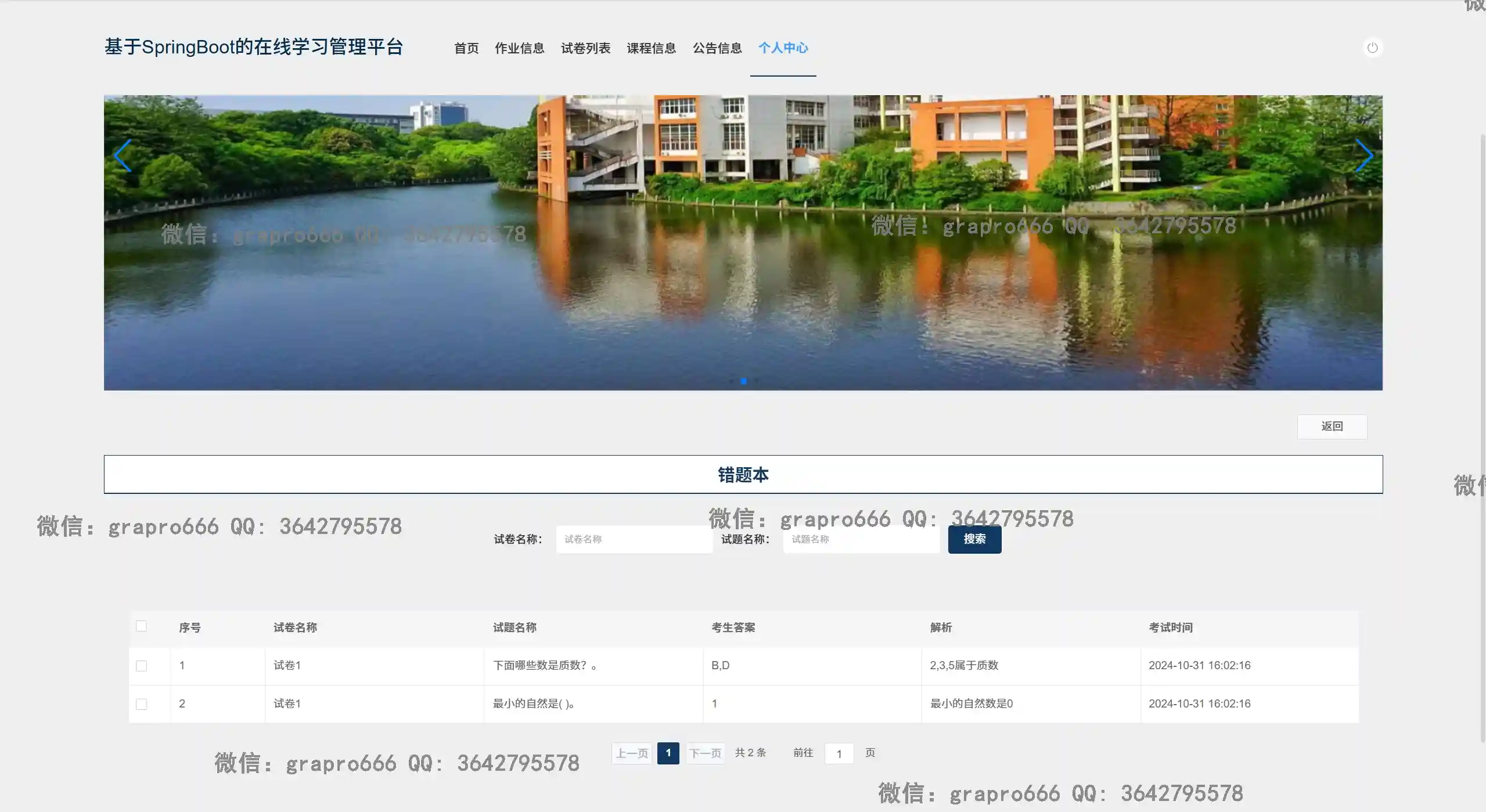The image size is (1486, 812).
Task: Select the 个人中心 tab
Action: click(x=783, y=48)
